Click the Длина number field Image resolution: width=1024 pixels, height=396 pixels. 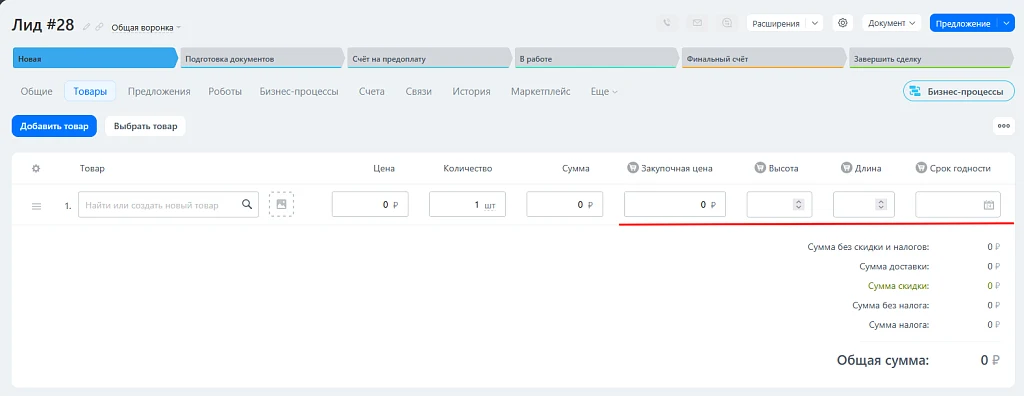click(x=863, y=205)
